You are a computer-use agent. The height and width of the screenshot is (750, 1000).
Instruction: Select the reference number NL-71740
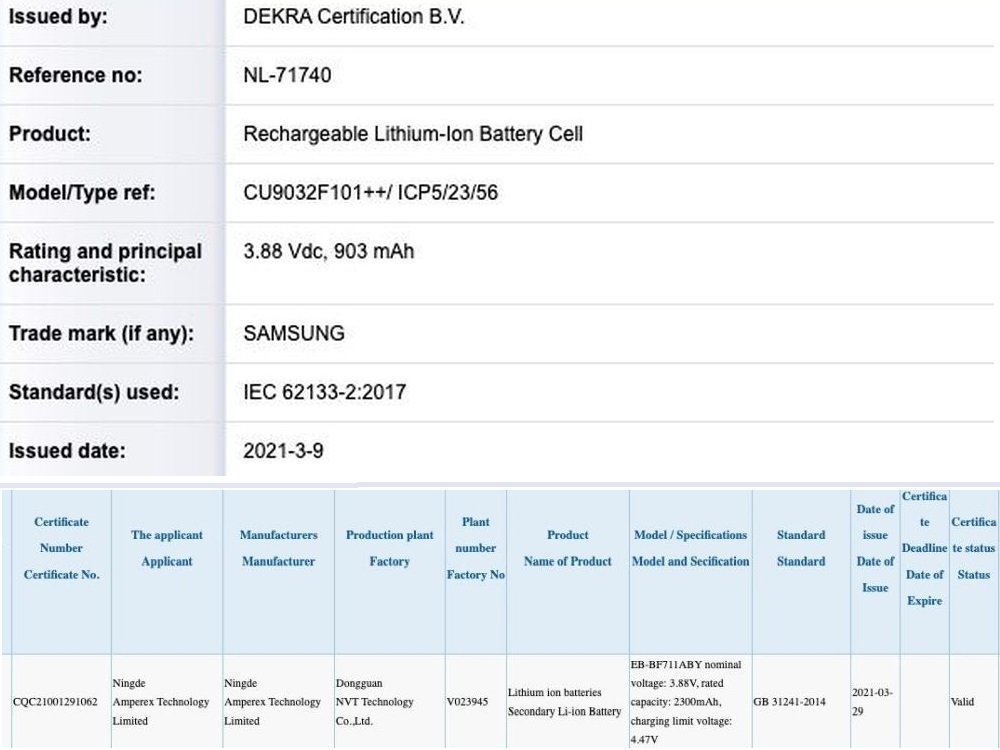(x=287, y=76)
